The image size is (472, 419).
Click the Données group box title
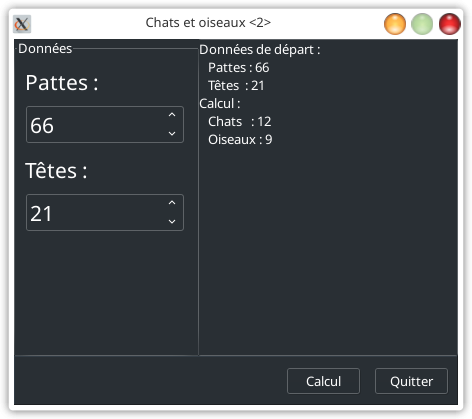pyautogui.click(x=45, y=49)
